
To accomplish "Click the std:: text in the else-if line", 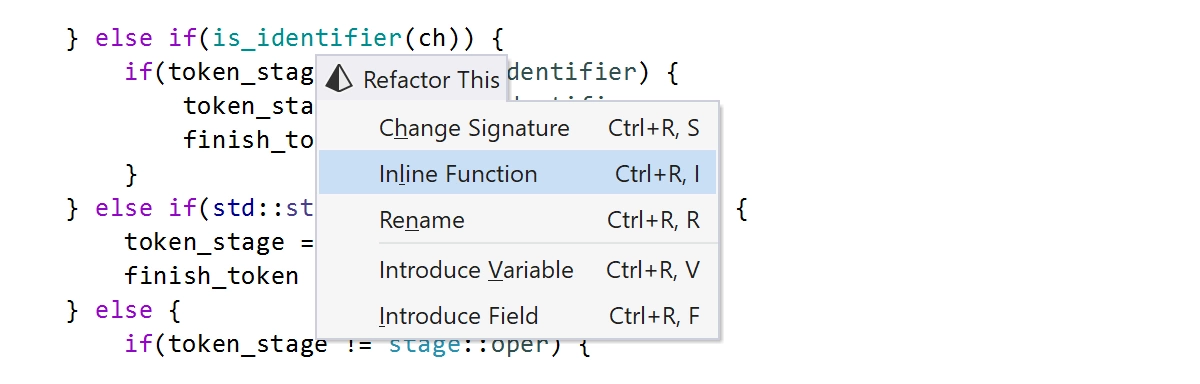I will tap(249, 209).
